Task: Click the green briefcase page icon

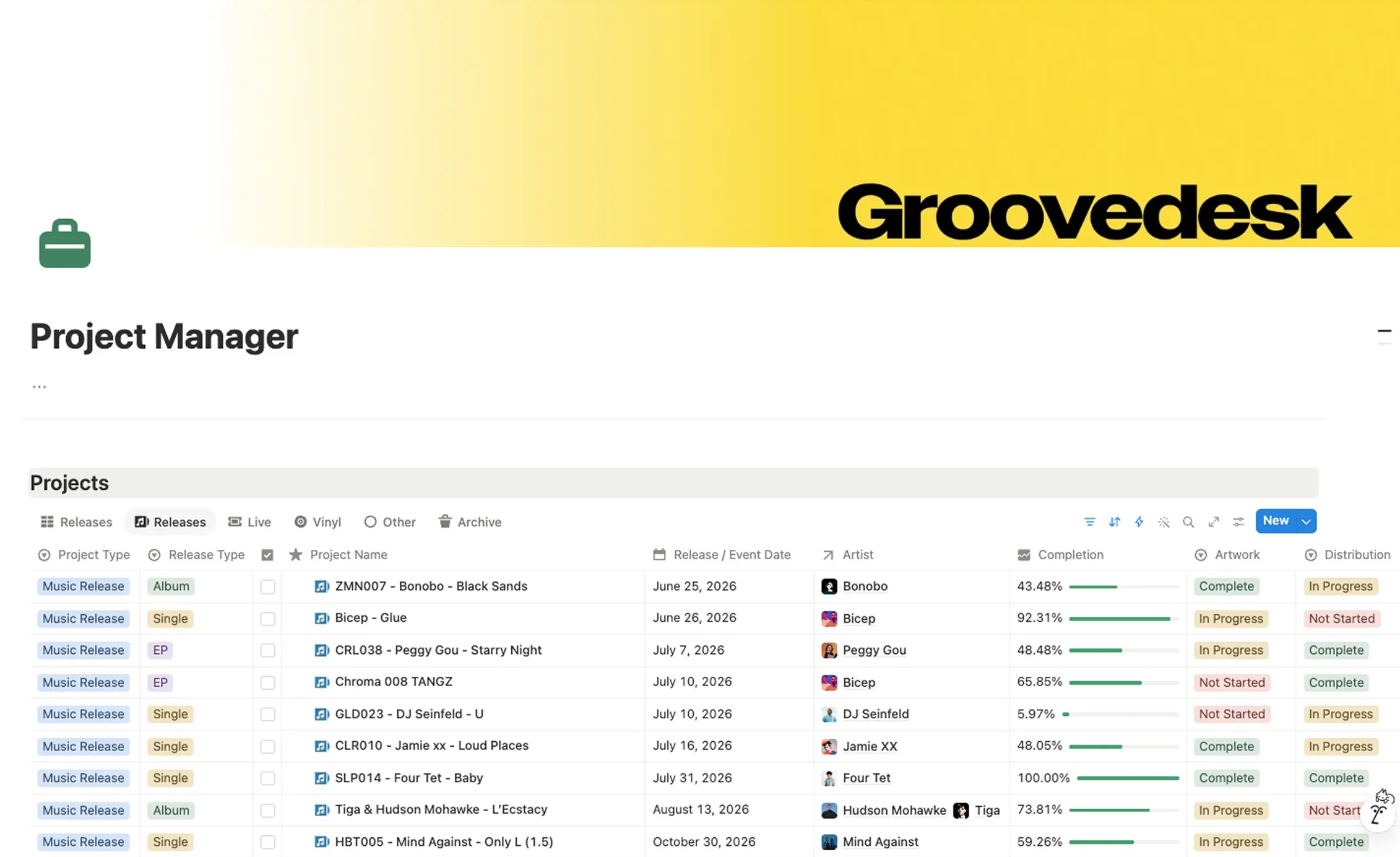Action: click(x=65, y=243)
